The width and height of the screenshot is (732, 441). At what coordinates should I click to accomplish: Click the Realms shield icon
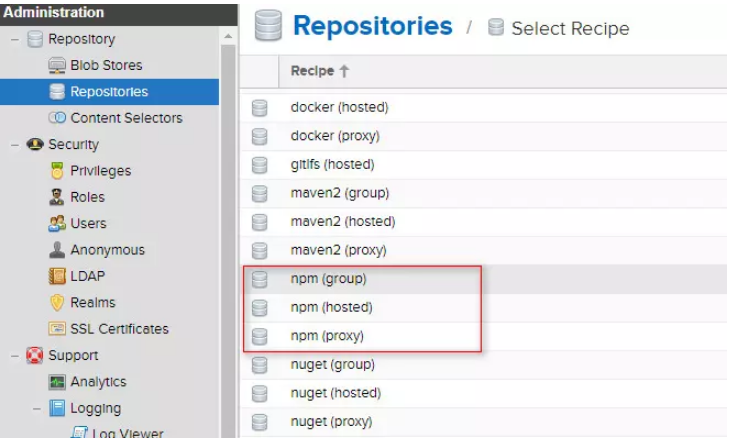(57, 302)
